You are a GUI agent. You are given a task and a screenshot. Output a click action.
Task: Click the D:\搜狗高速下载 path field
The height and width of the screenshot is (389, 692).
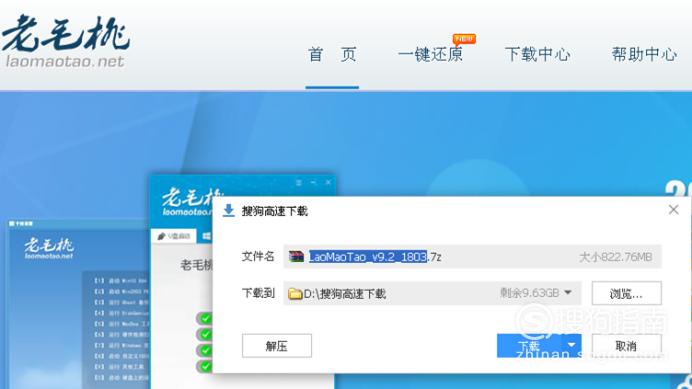click(432, 293)
